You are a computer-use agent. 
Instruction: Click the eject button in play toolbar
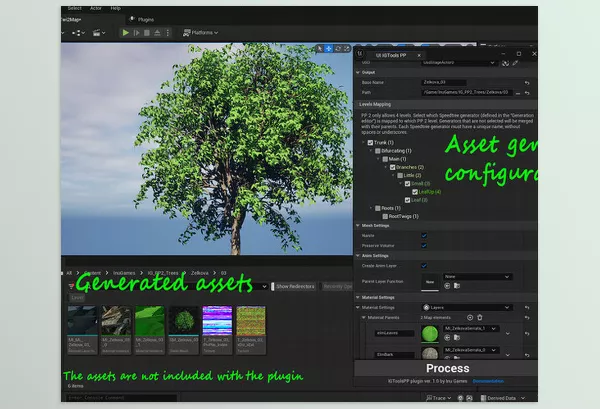(x=157, y=33)
